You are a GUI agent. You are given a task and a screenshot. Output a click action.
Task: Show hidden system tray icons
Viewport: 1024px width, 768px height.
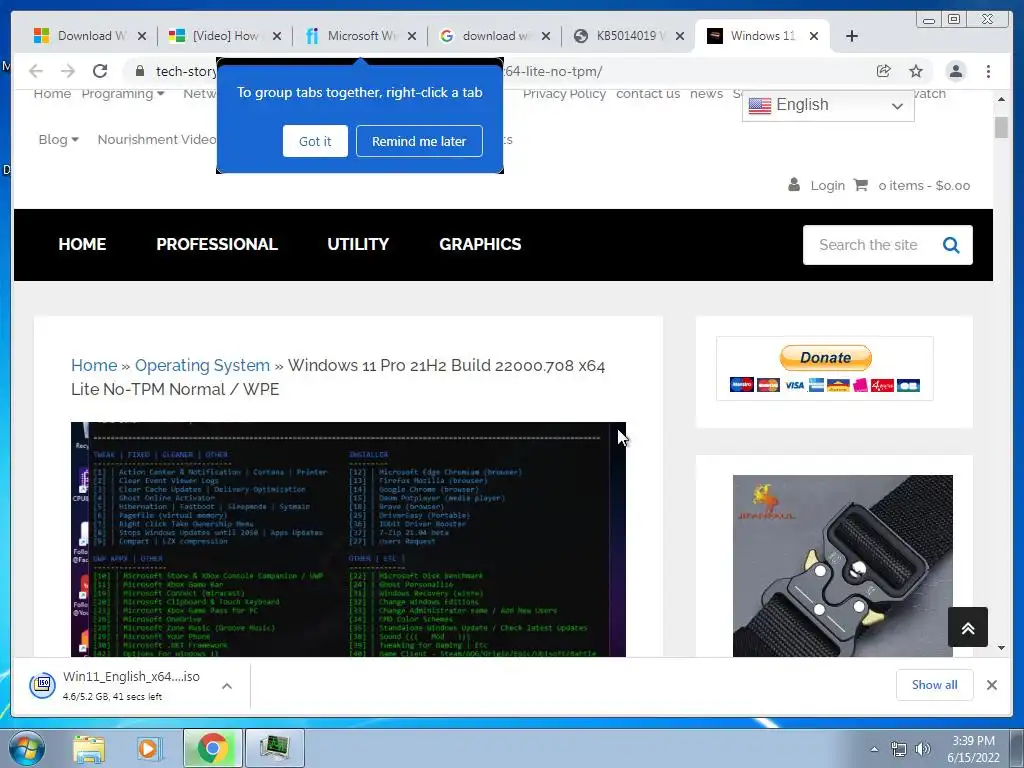click(874, 750)
